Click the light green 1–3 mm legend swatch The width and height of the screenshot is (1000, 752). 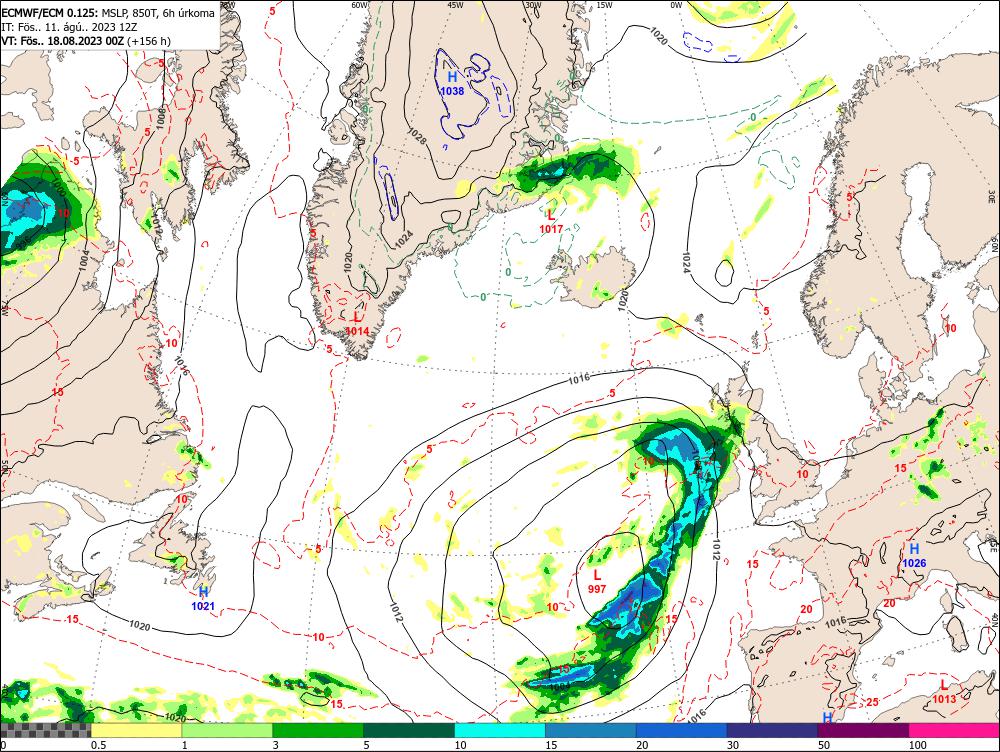click(x=227, y=730)
